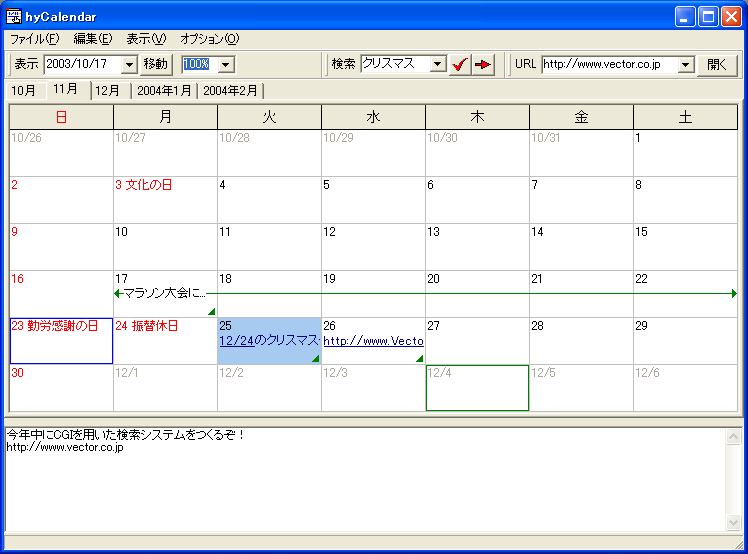Select the 12/4 cell with green border

click(477, 387)
